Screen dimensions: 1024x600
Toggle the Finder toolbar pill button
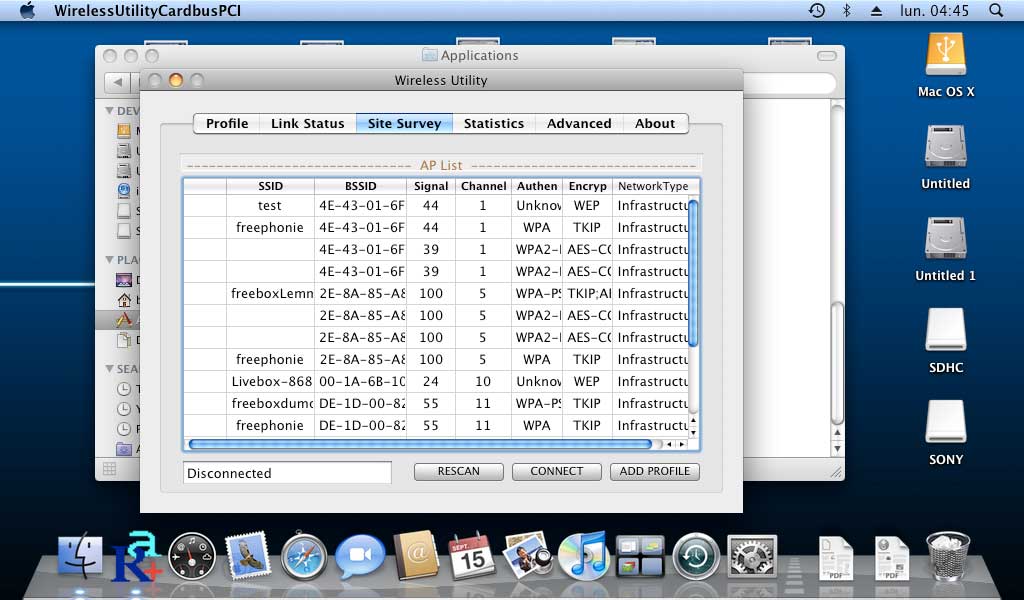pyautogui.click(x=826, y=56)
